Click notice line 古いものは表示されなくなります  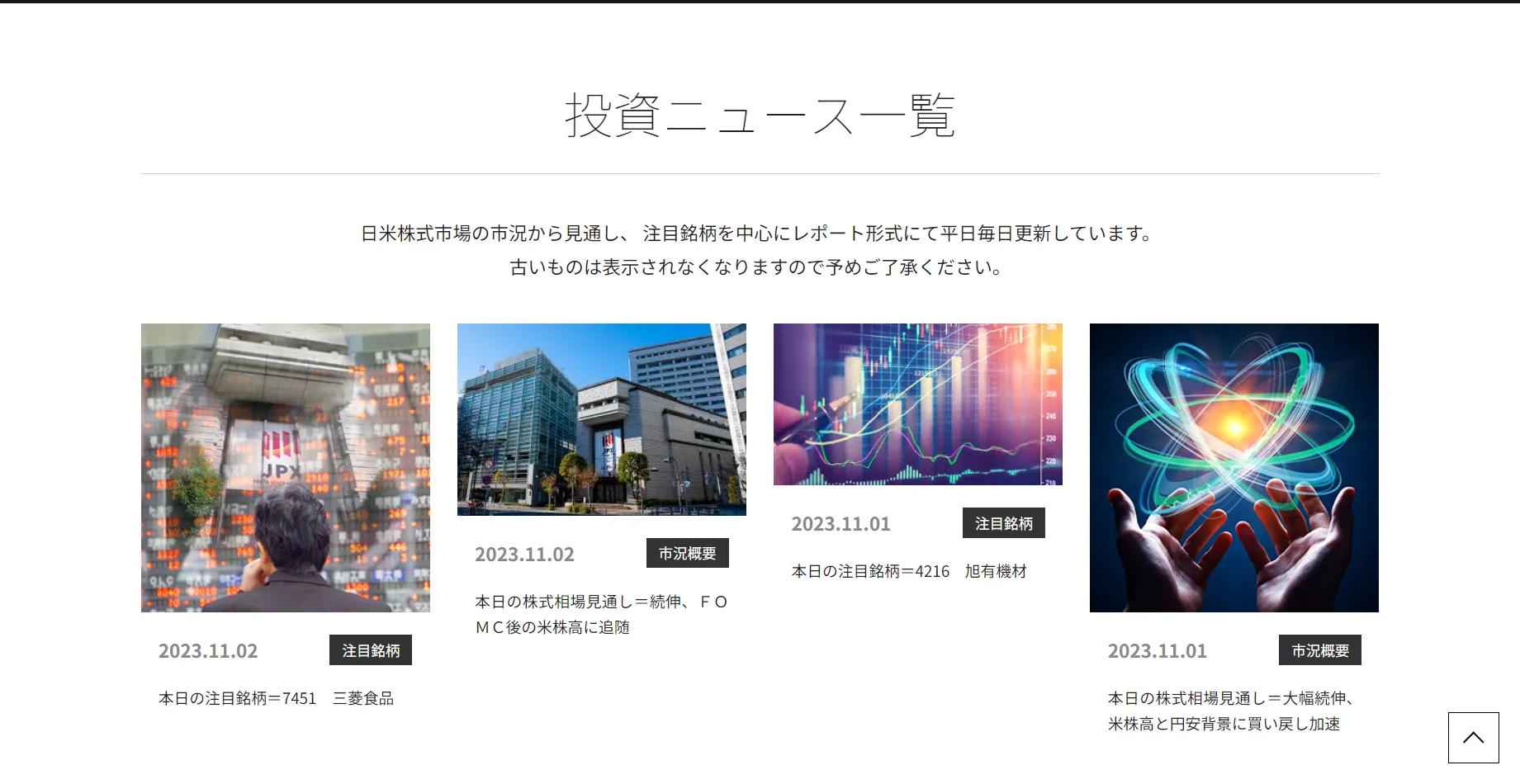point(756,267)
